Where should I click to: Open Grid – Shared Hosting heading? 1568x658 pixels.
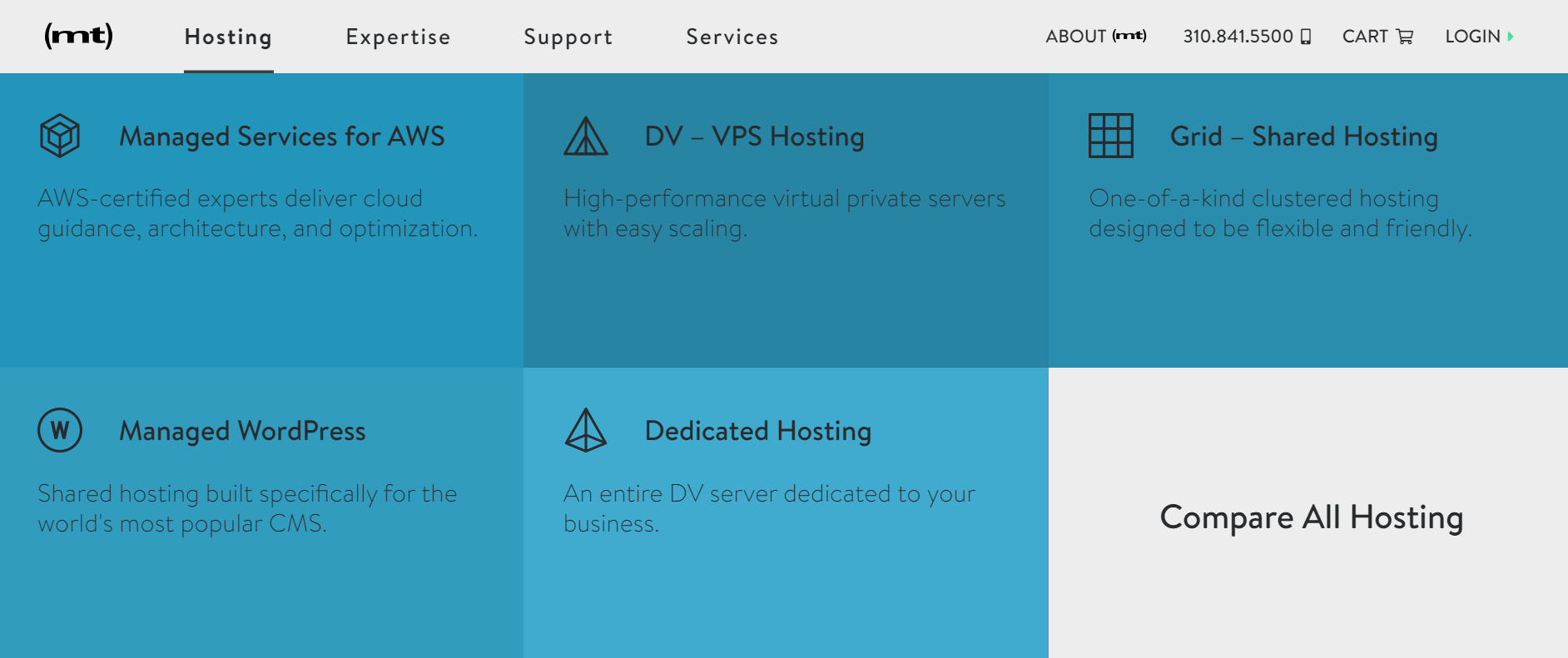[1304, 136]
